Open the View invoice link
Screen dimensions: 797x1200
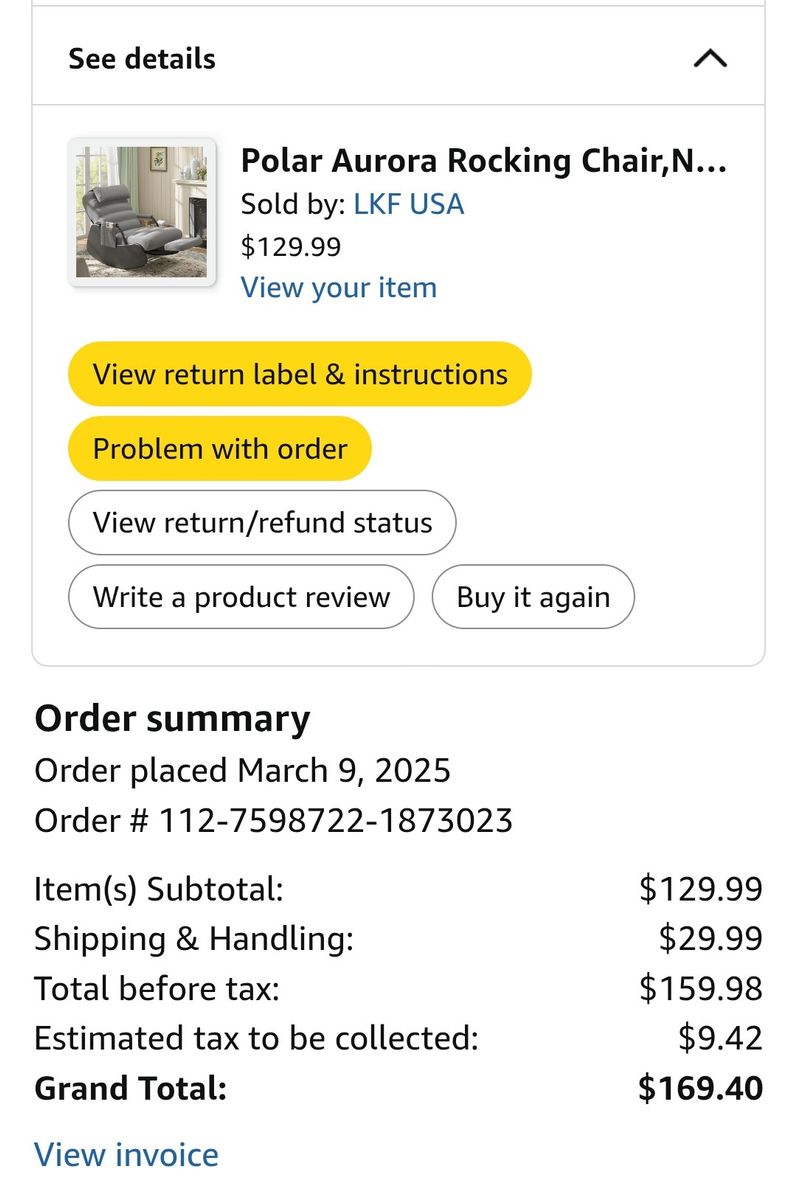126,1155
